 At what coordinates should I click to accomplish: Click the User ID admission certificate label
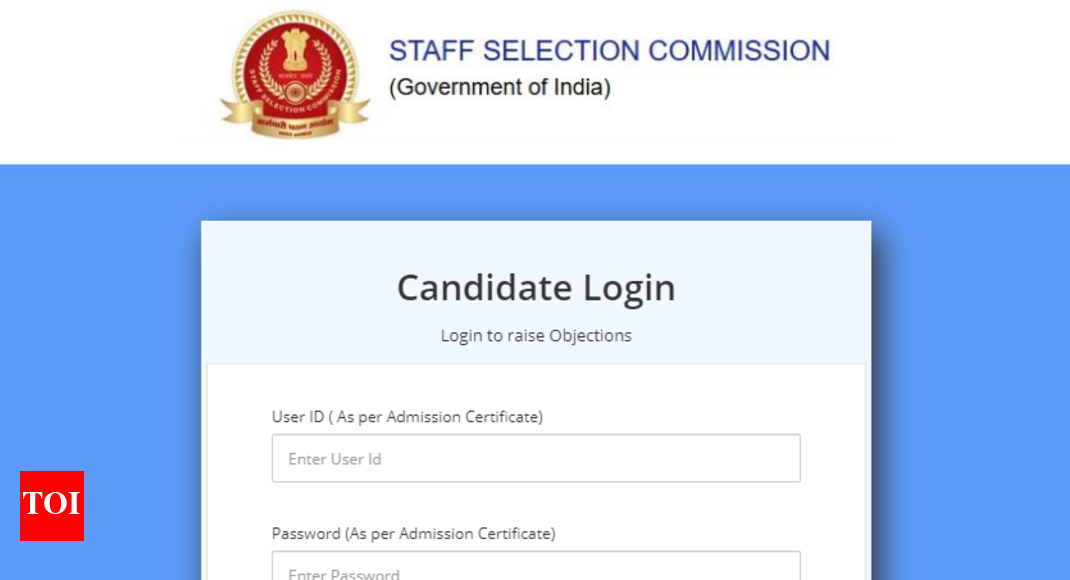(x=407, y=416)
